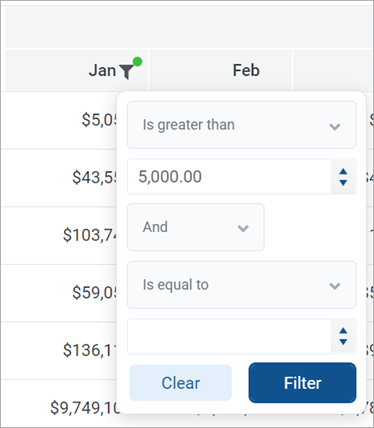
Task: Select the Feb column header
Action: [x=246, y=70]
